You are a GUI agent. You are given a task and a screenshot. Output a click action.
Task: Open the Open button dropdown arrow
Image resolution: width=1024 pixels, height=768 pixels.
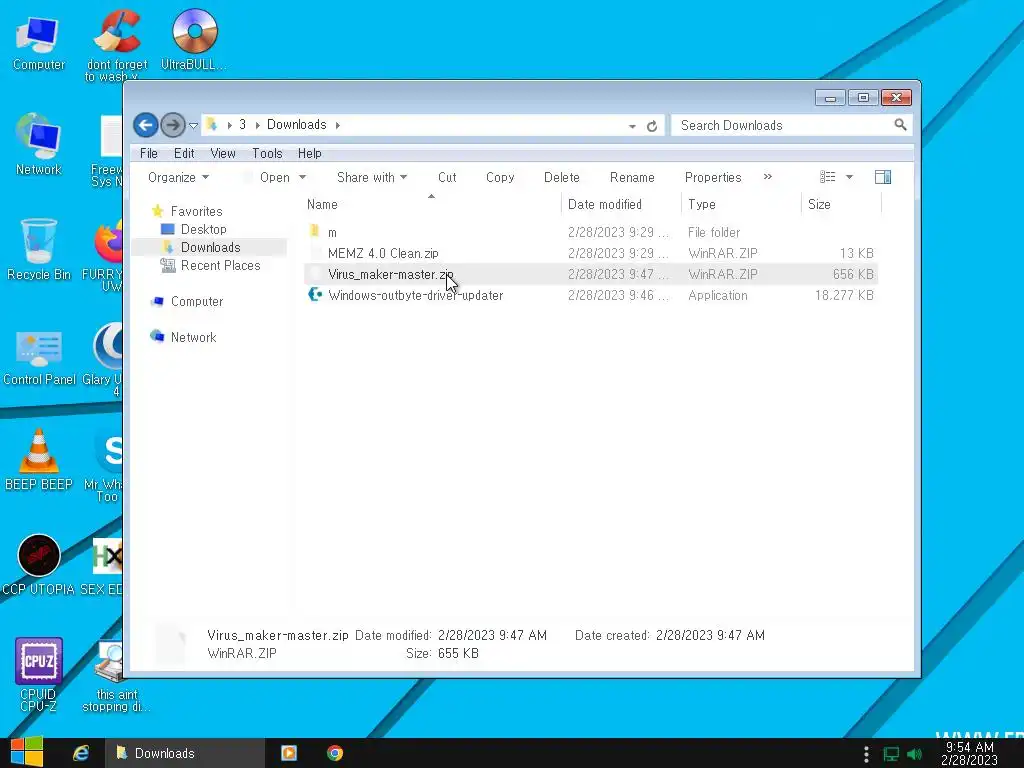(302, 177)
